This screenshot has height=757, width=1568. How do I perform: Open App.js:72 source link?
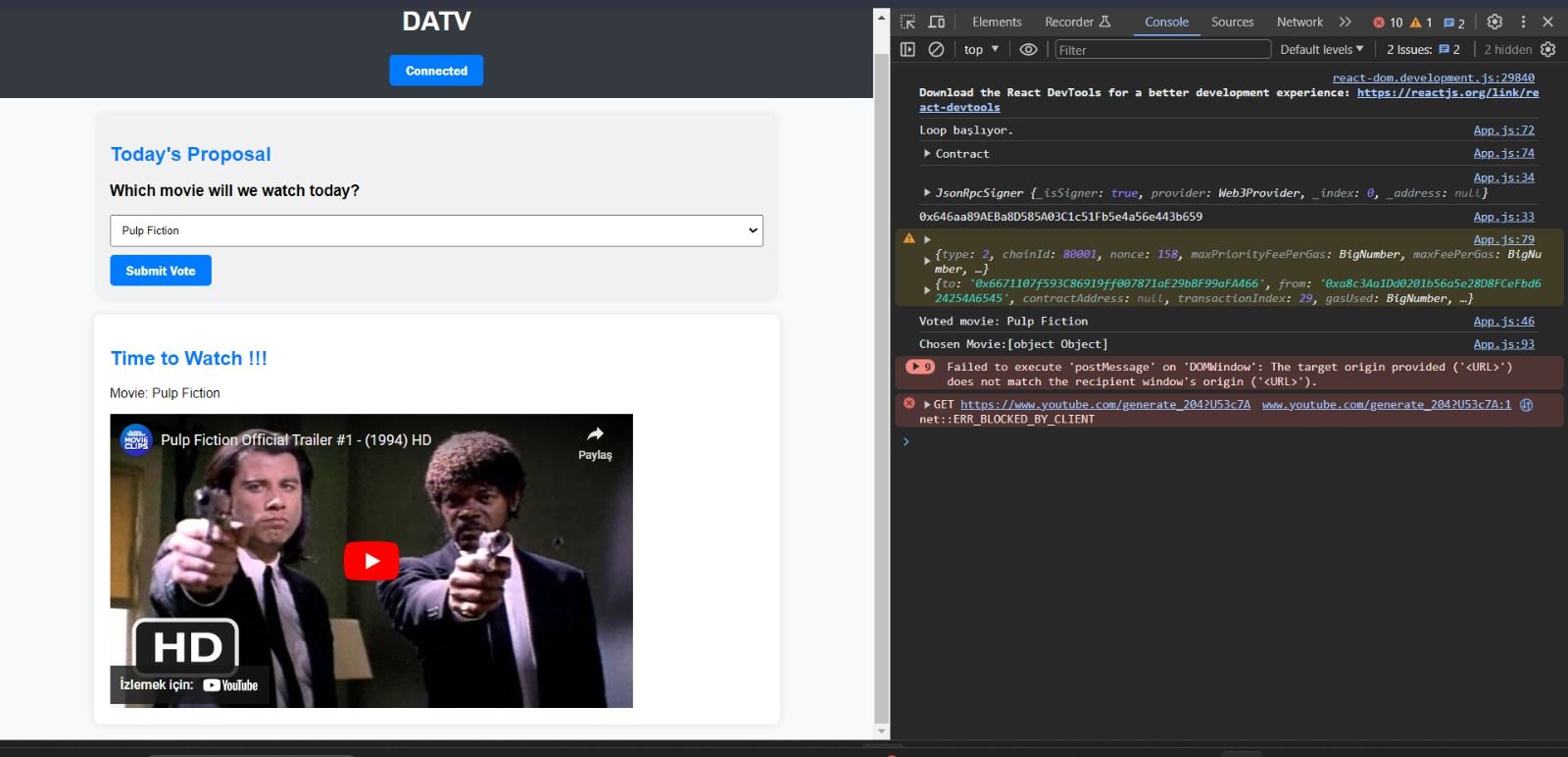[x=1504, y=130]
